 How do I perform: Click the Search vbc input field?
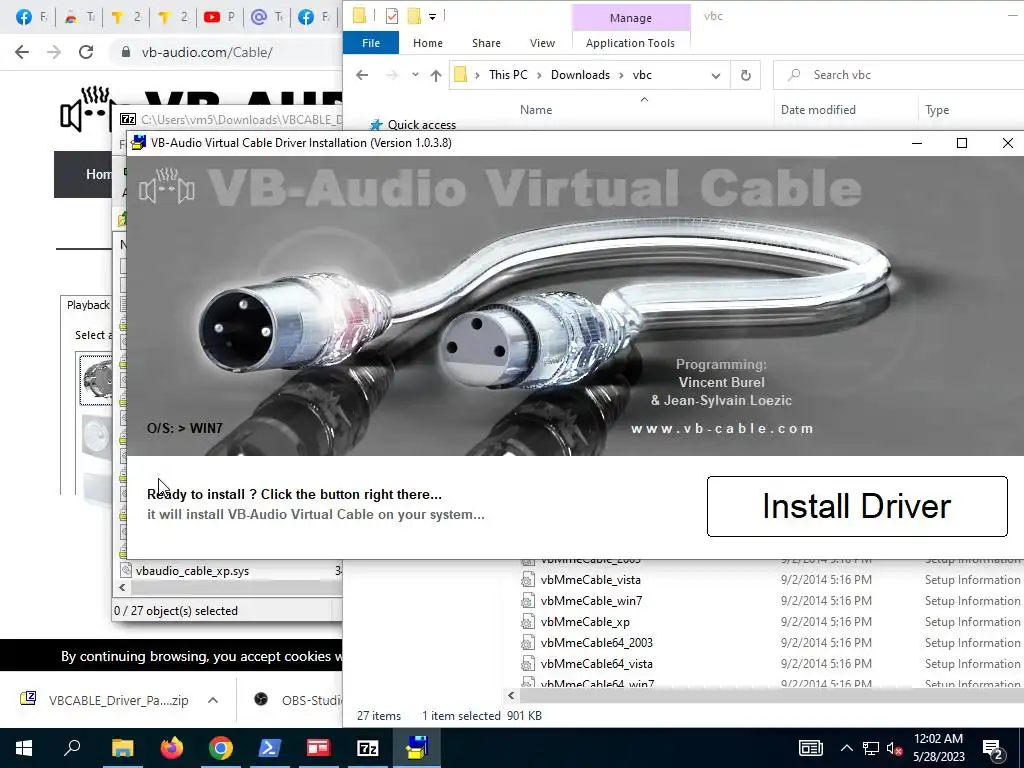899,75
